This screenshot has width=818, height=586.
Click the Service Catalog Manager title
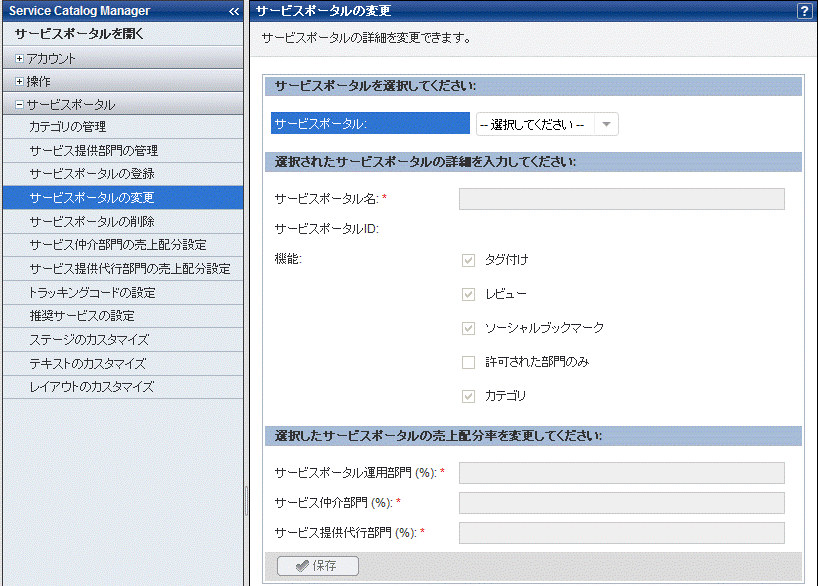[x=79, y=10]
